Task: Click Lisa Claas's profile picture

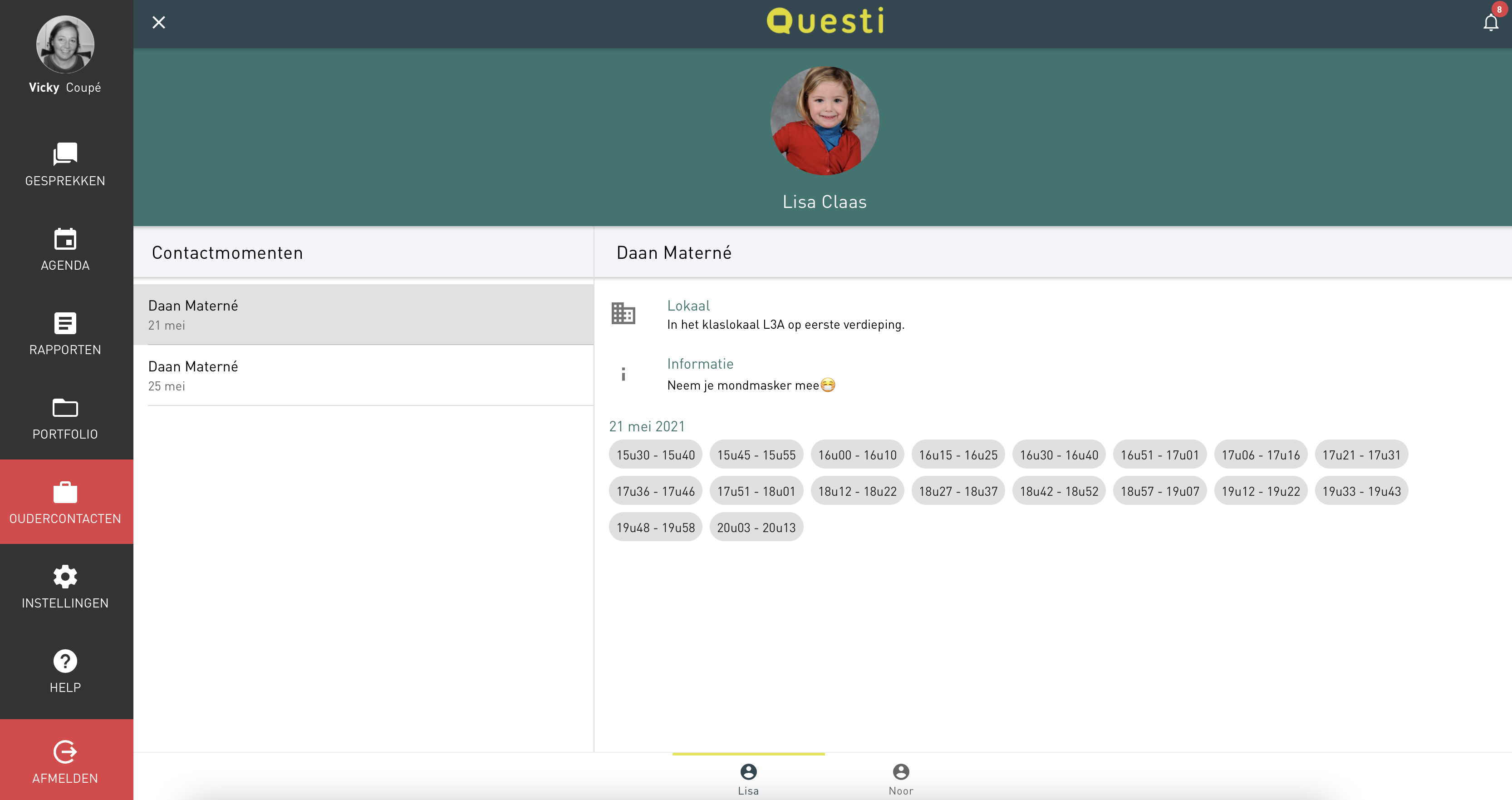Action: tap(825, 120)
